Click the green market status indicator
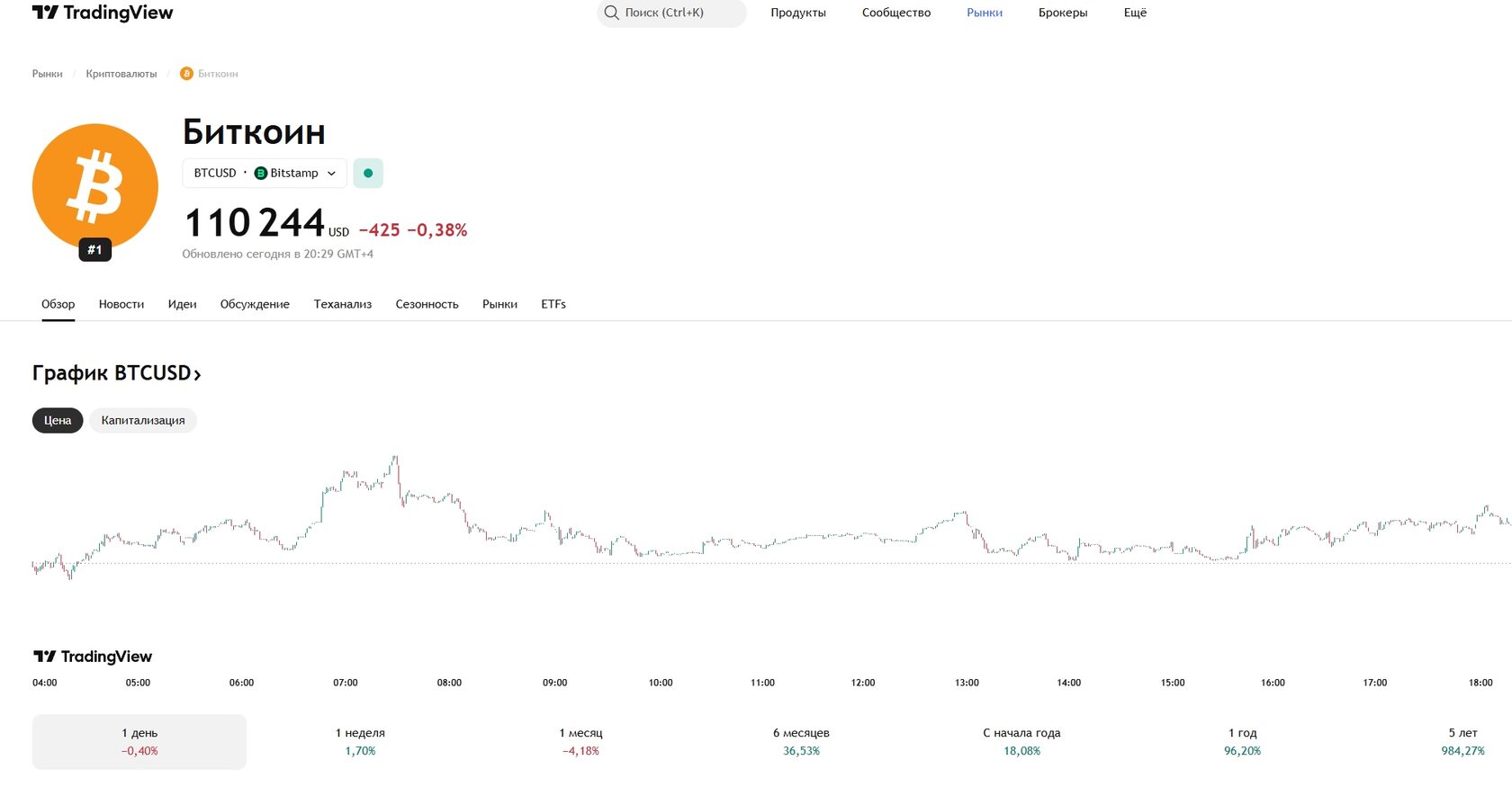 (x=368, y=173)
